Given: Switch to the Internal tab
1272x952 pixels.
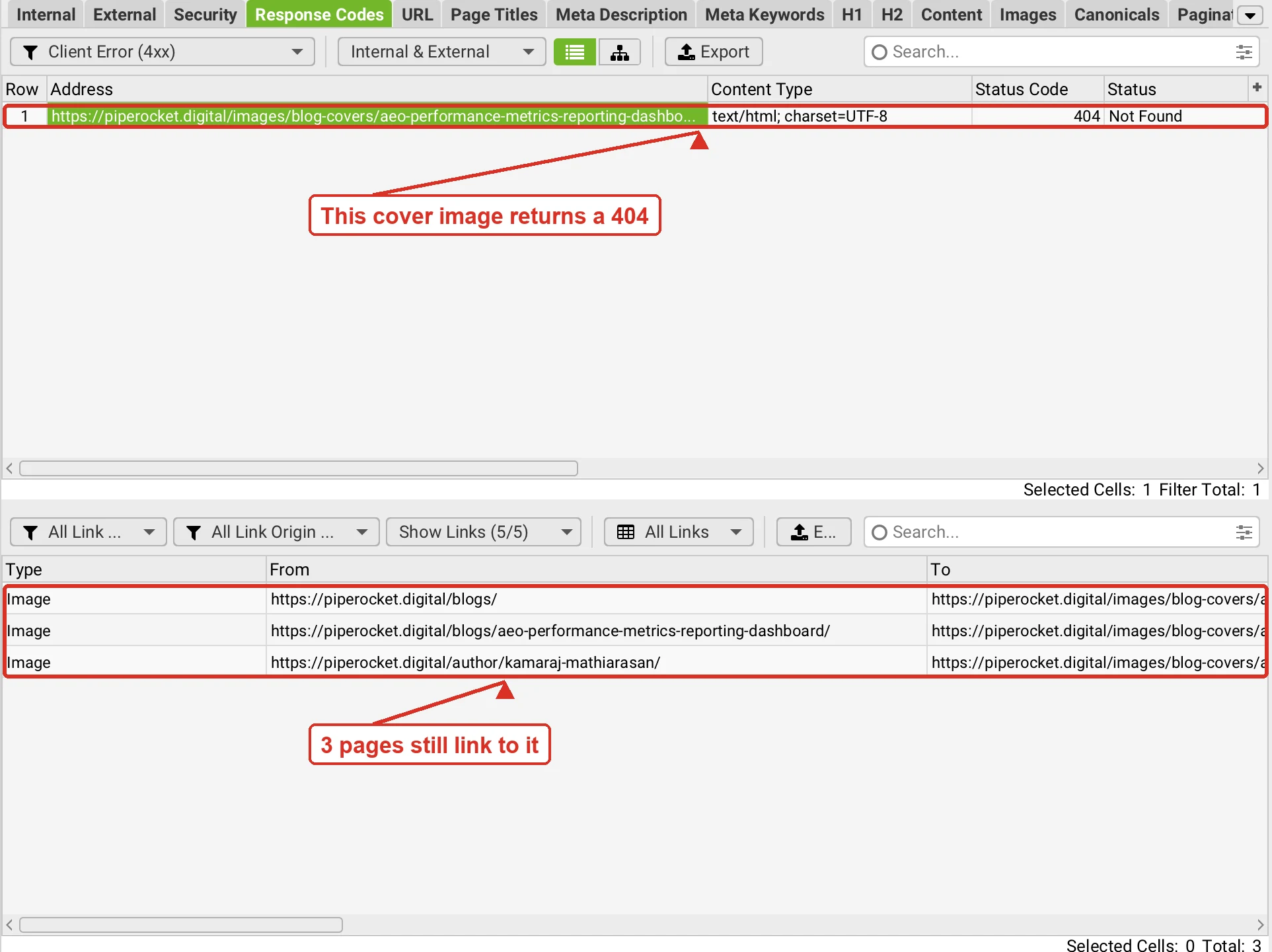Looking at the screenshot, I should click(46, 15).
